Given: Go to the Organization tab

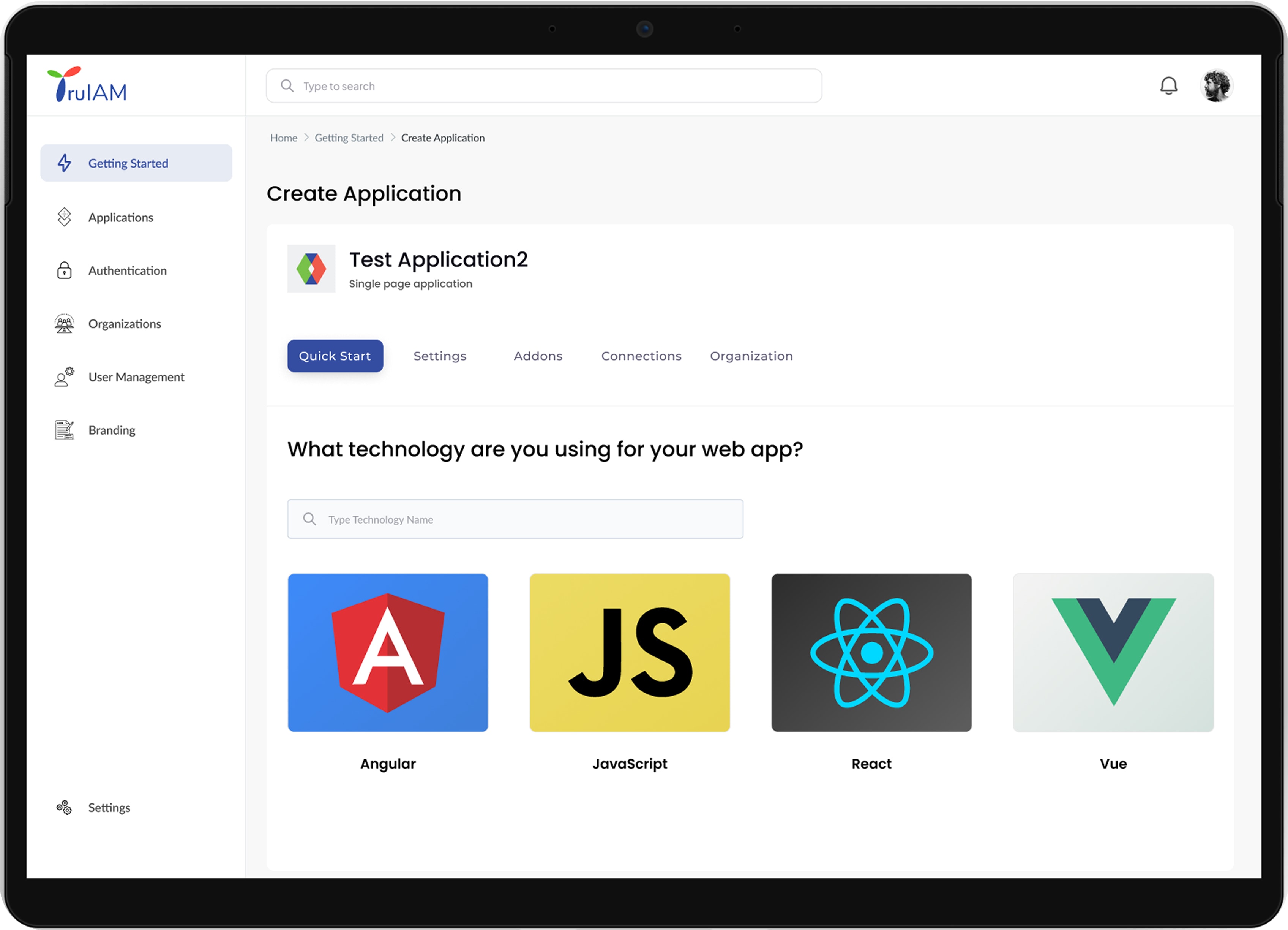Looking at the screenshot, I should pyautogui.click(x=751, y=356).
